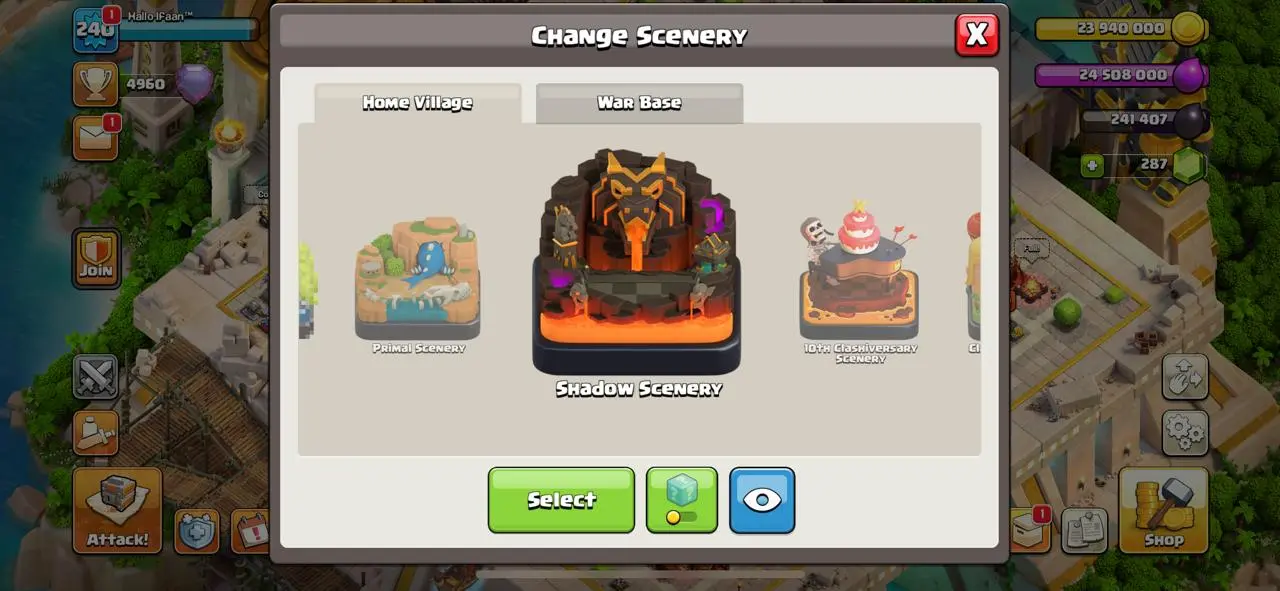Open the trophy league icon
This screenshot has width=1280, height=591.
pyautogui.click(x=96, y=84)
